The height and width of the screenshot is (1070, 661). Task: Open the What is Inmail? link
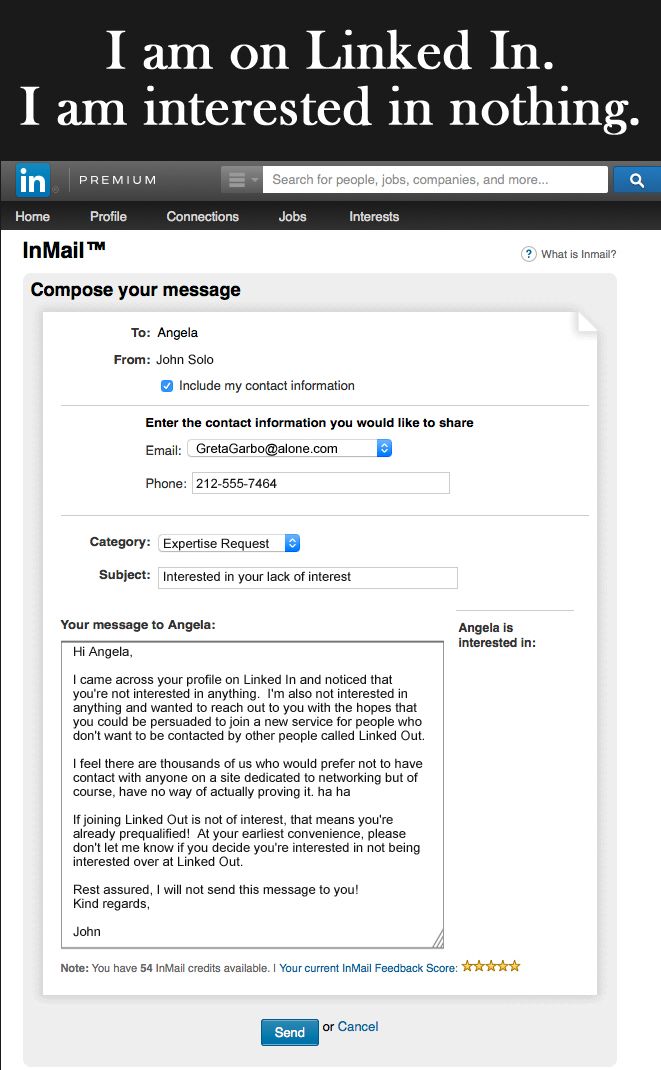[x=578, y=254]
